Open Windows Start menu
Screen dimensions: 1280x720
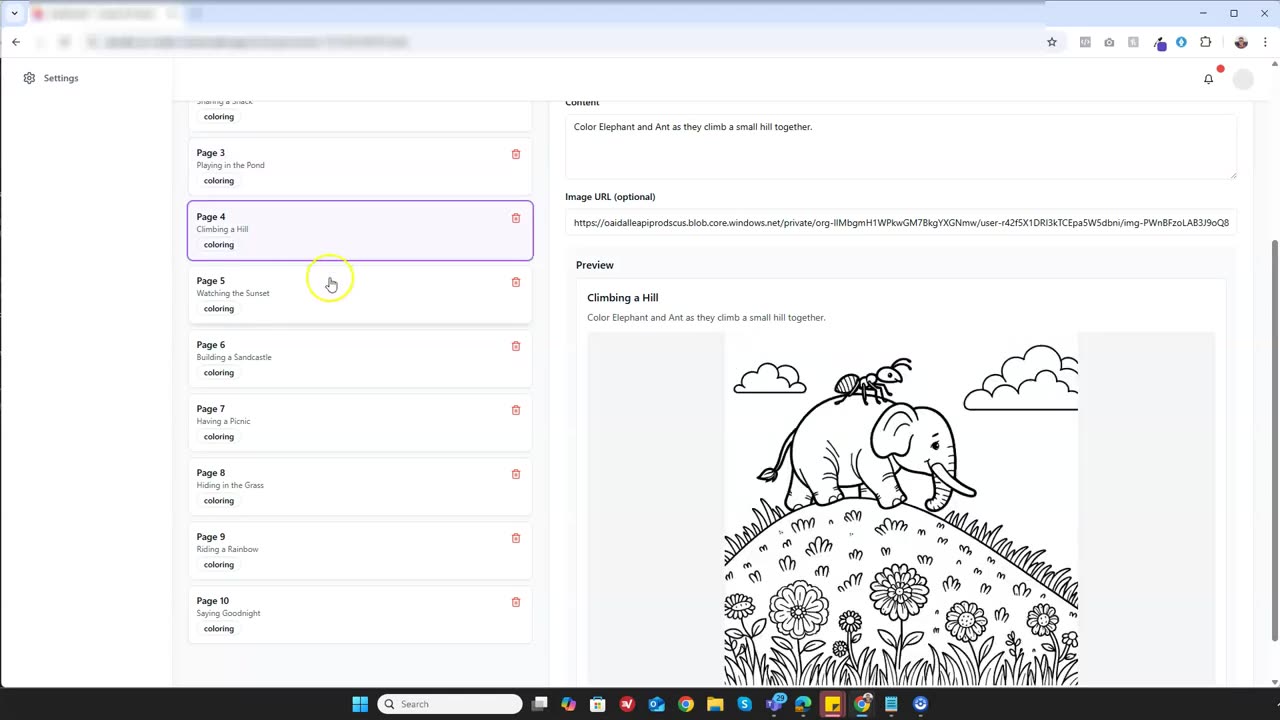[360, 704]
